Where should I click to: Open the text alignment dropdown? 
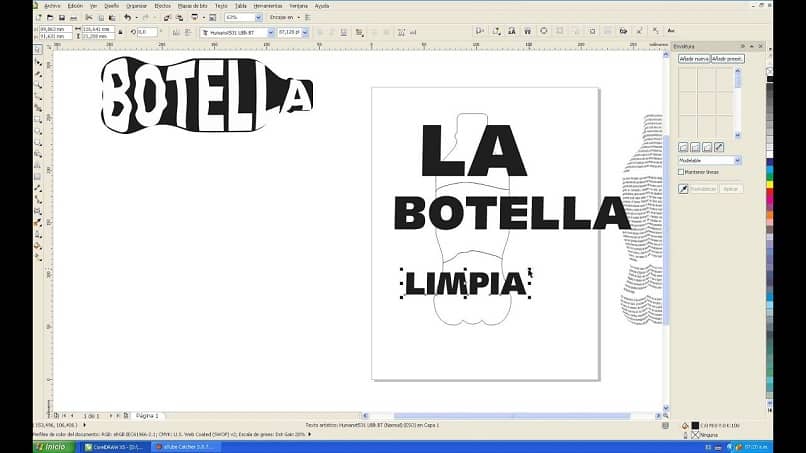(x=359, y=32)
